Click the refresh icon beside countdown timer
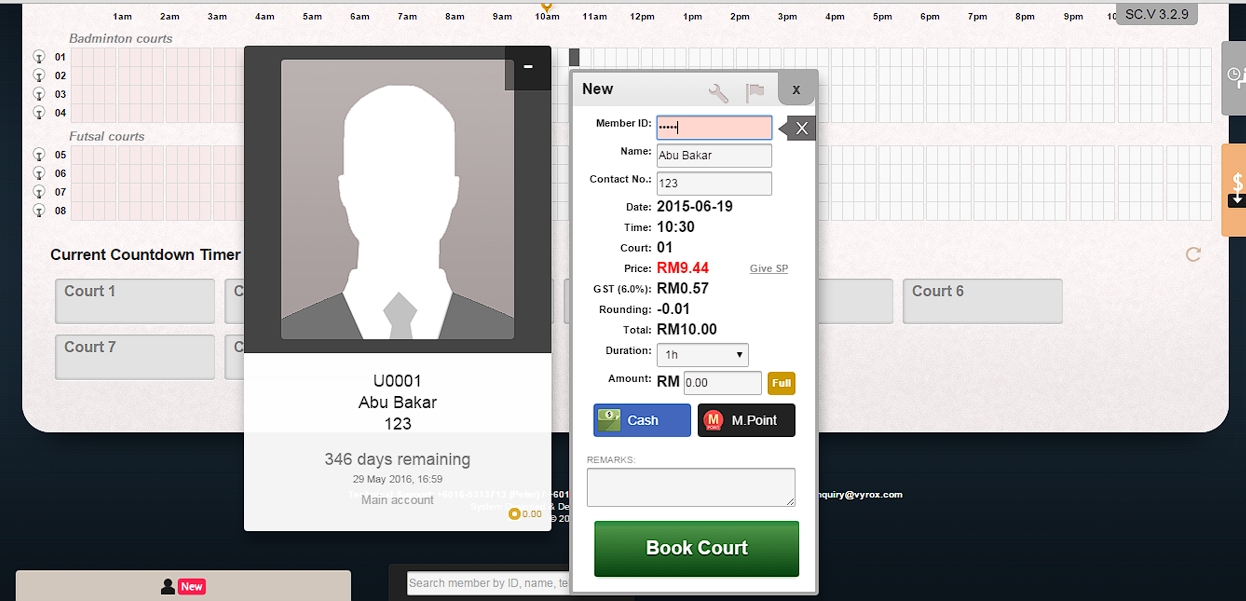The width and height of the screenshot is (1246, 601). click(x=1193, y=255)
